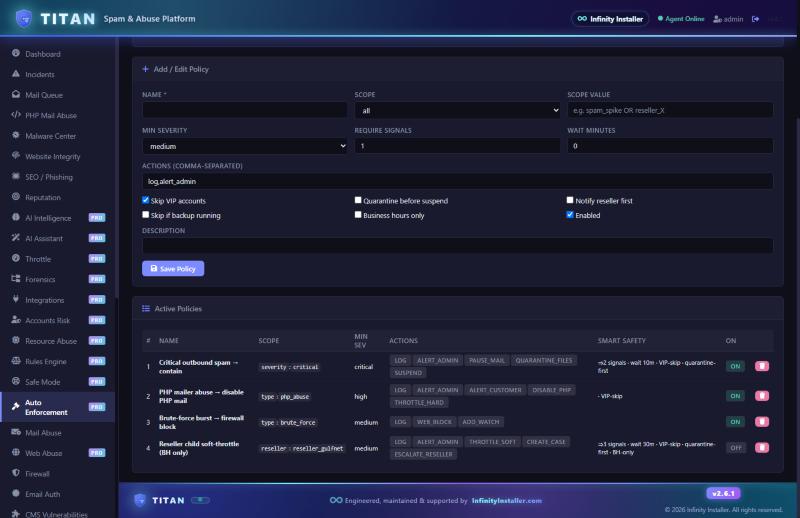Image resolution: width=800 pixels, height=518 pixels.
Task: Focus the Scope Value input field
Action: [x=670, y=110]
